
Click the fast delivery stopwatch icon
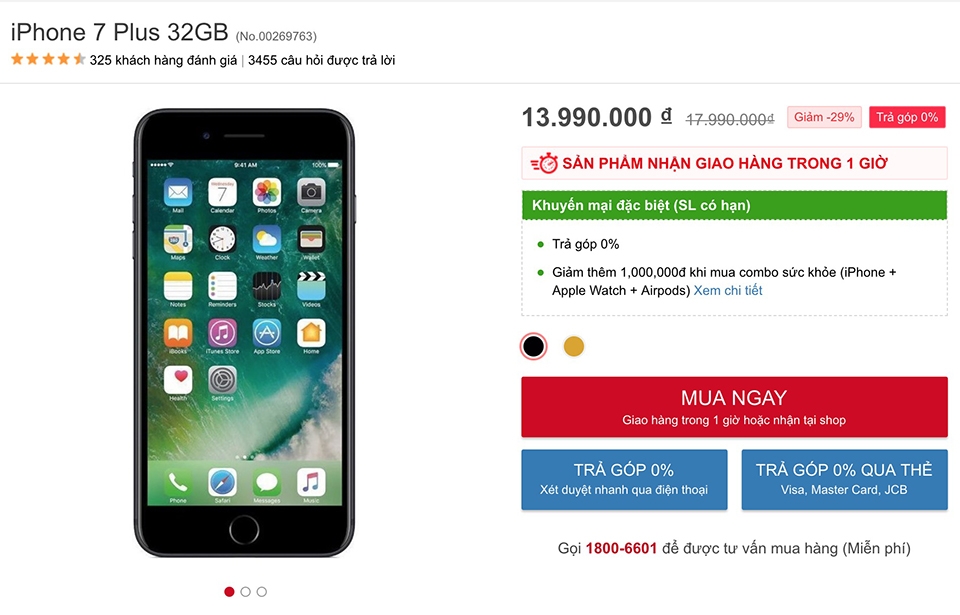tap(544, 164)
